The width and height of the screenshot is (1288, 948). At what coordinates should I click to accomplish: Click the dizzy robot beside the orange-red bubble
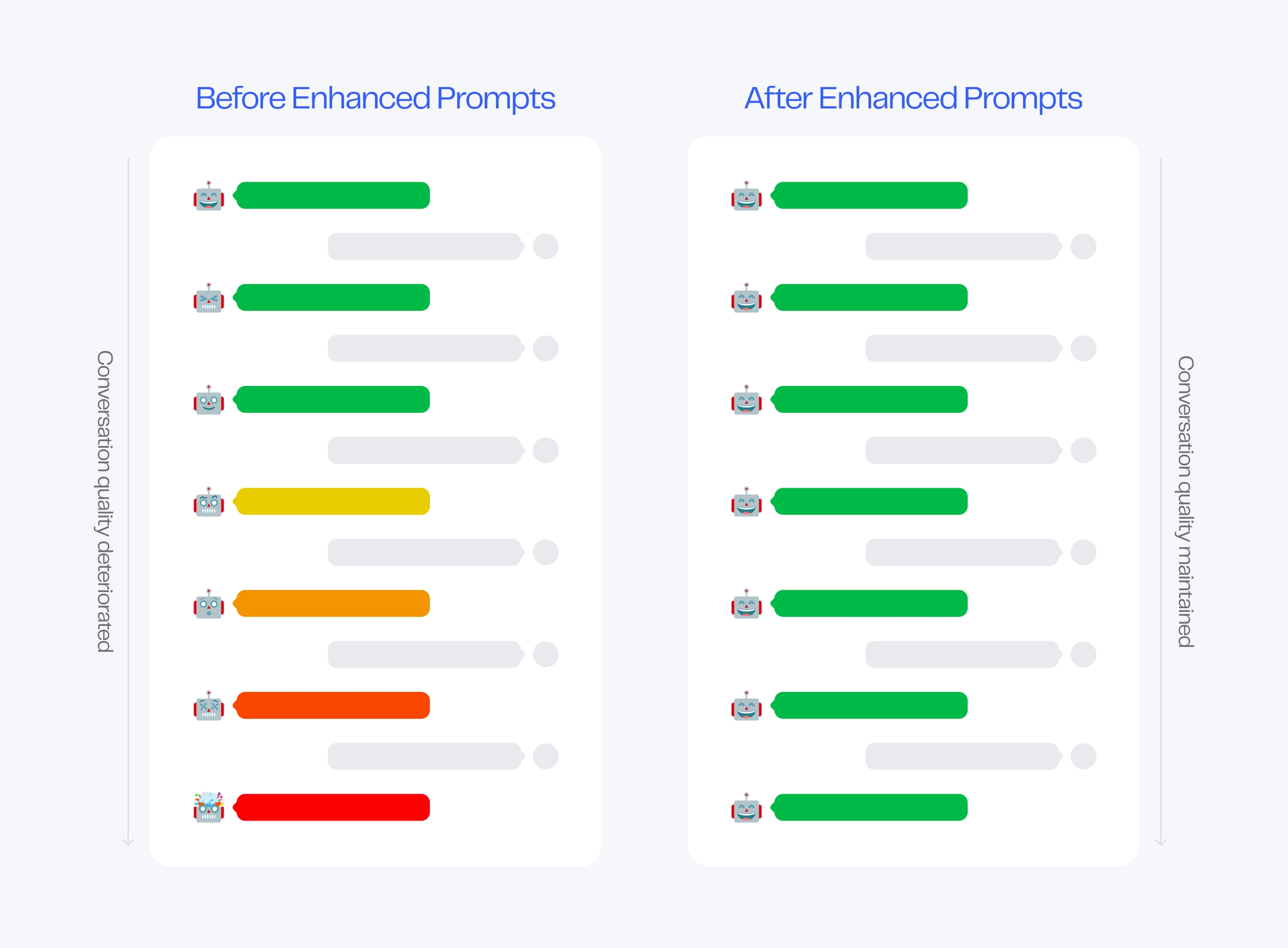[x=208, y=706]
